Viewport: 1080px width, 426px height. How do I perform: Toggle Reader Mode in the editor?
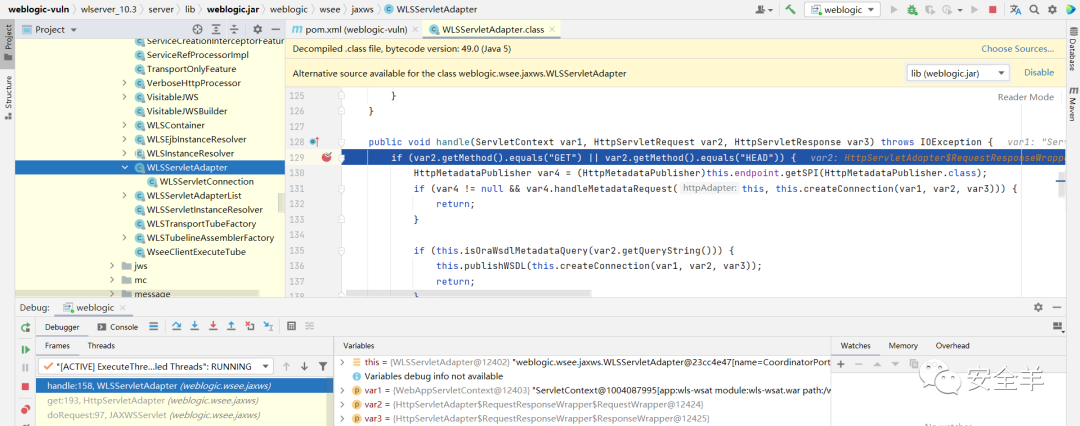[x=1026, y=97]
